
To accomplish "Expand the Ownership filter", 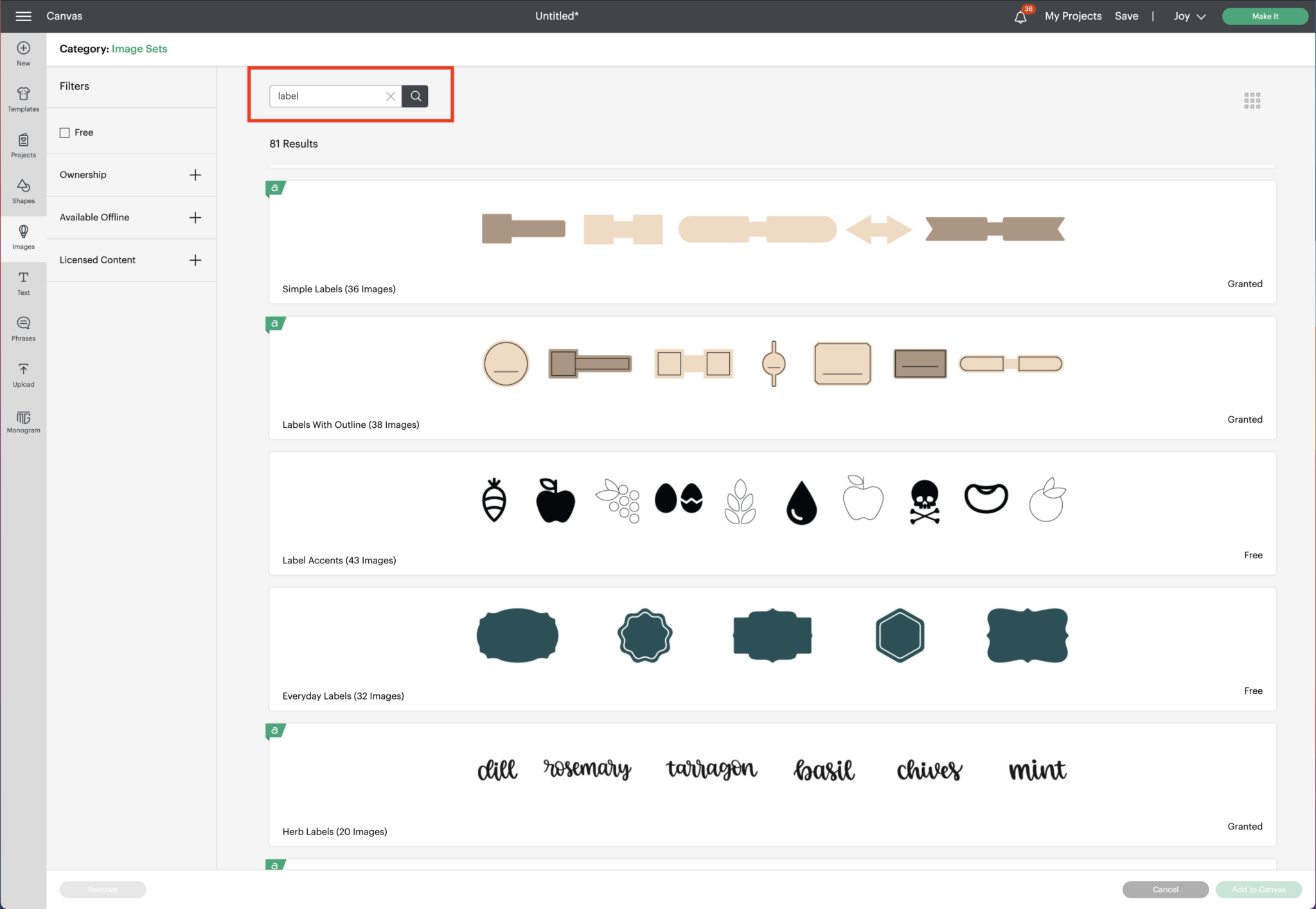I will [195, 175].
